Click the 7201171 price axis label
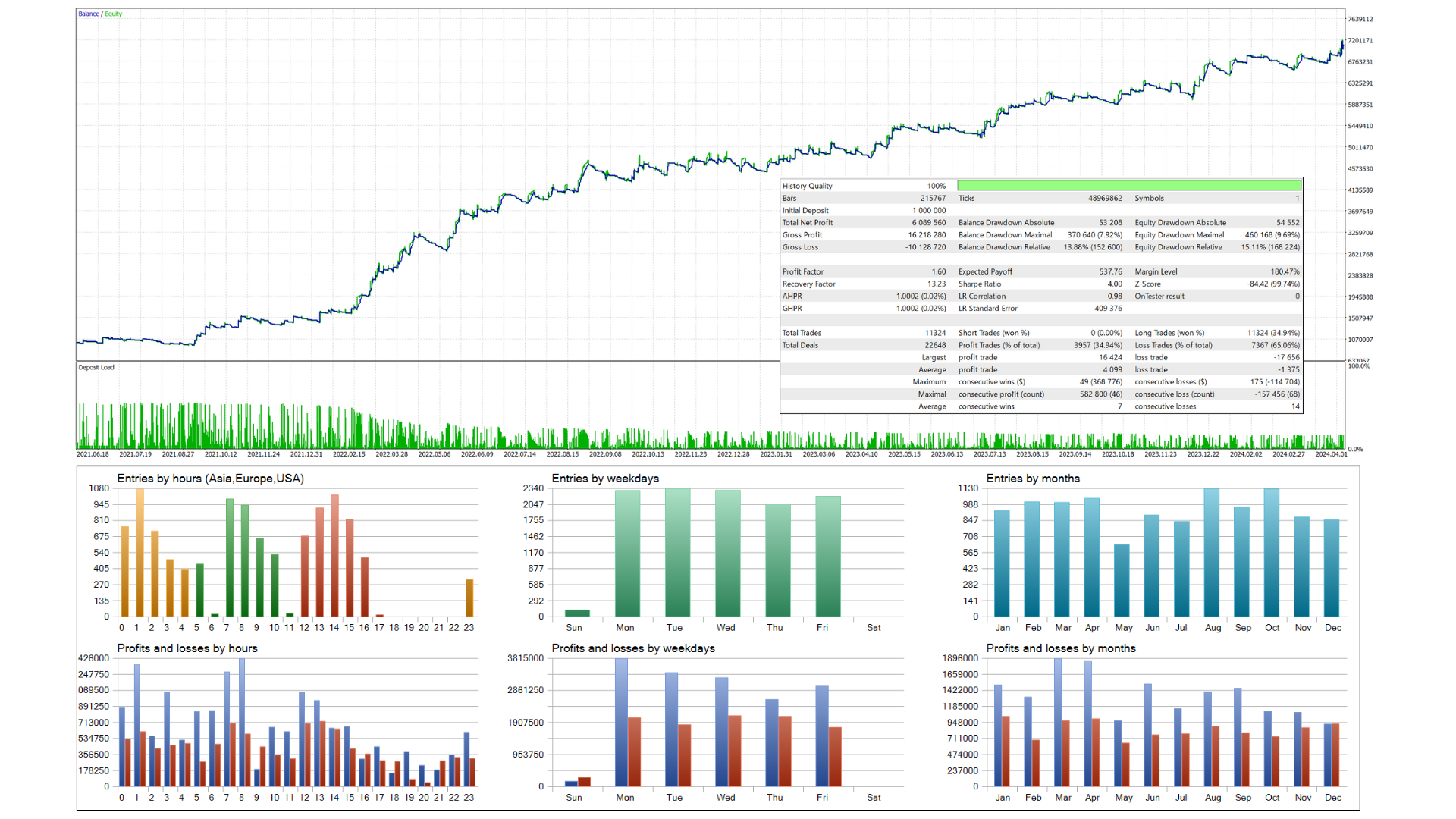Screen dimensions: 1456x819 (x=1360, y=41)
